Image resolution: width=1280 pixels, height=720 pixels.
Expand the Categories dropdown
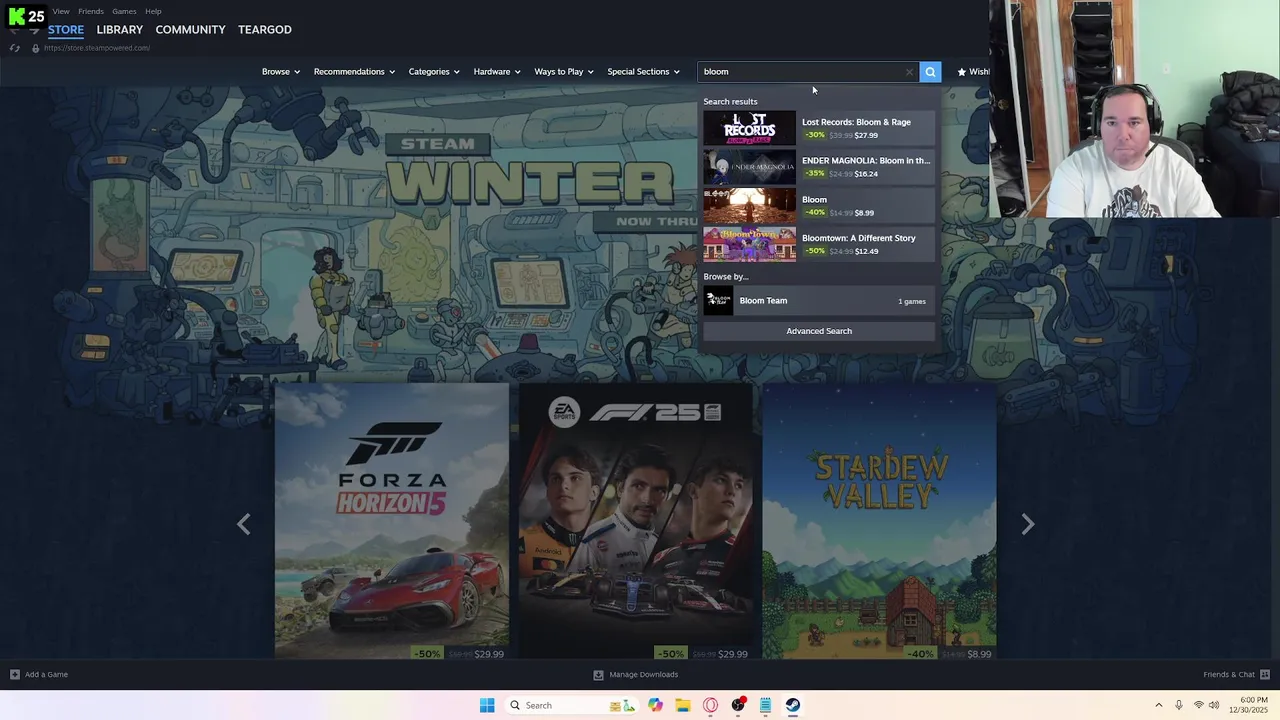[433, 72]
